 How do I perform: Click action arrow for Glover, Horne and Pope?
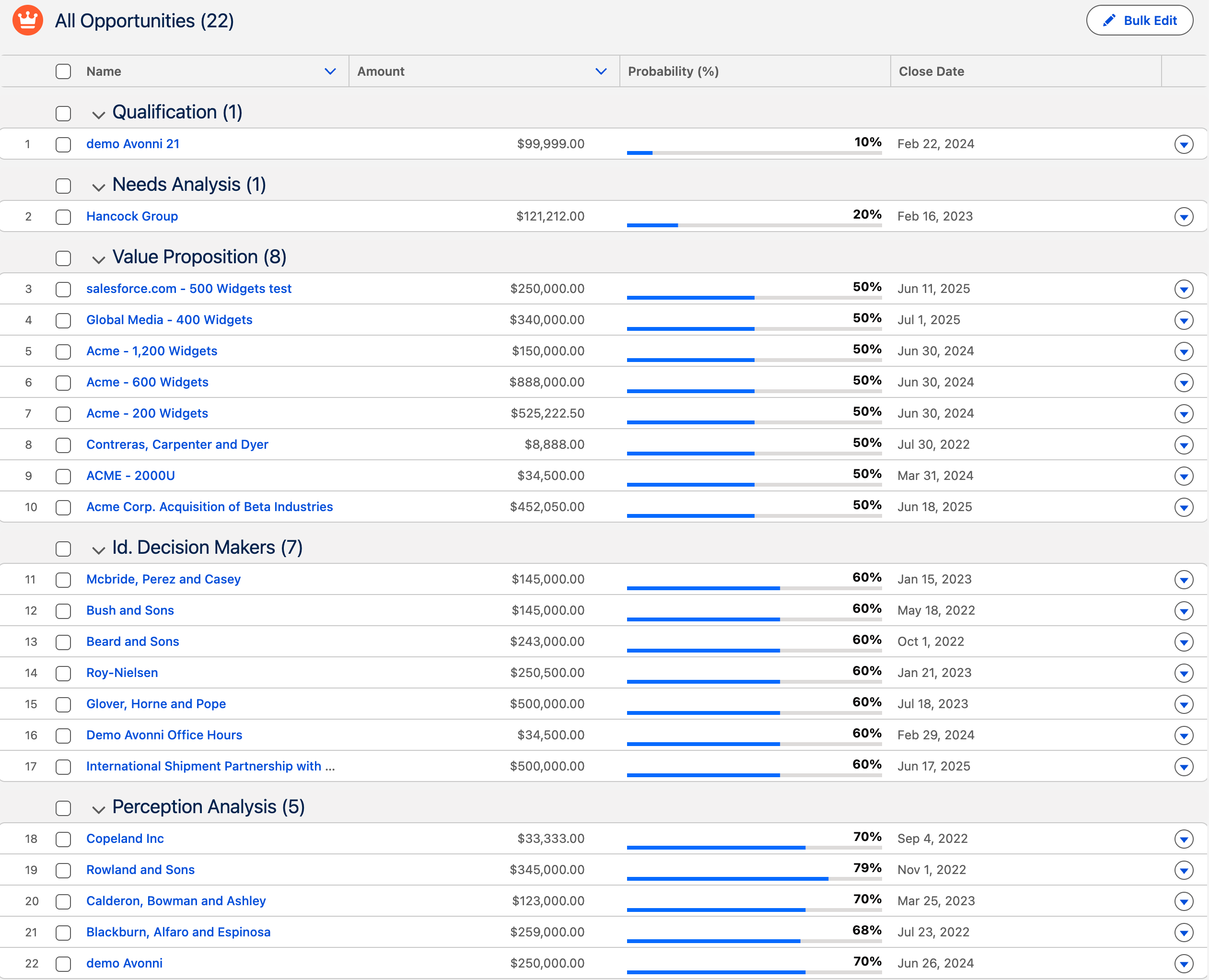click(1184, 704)
